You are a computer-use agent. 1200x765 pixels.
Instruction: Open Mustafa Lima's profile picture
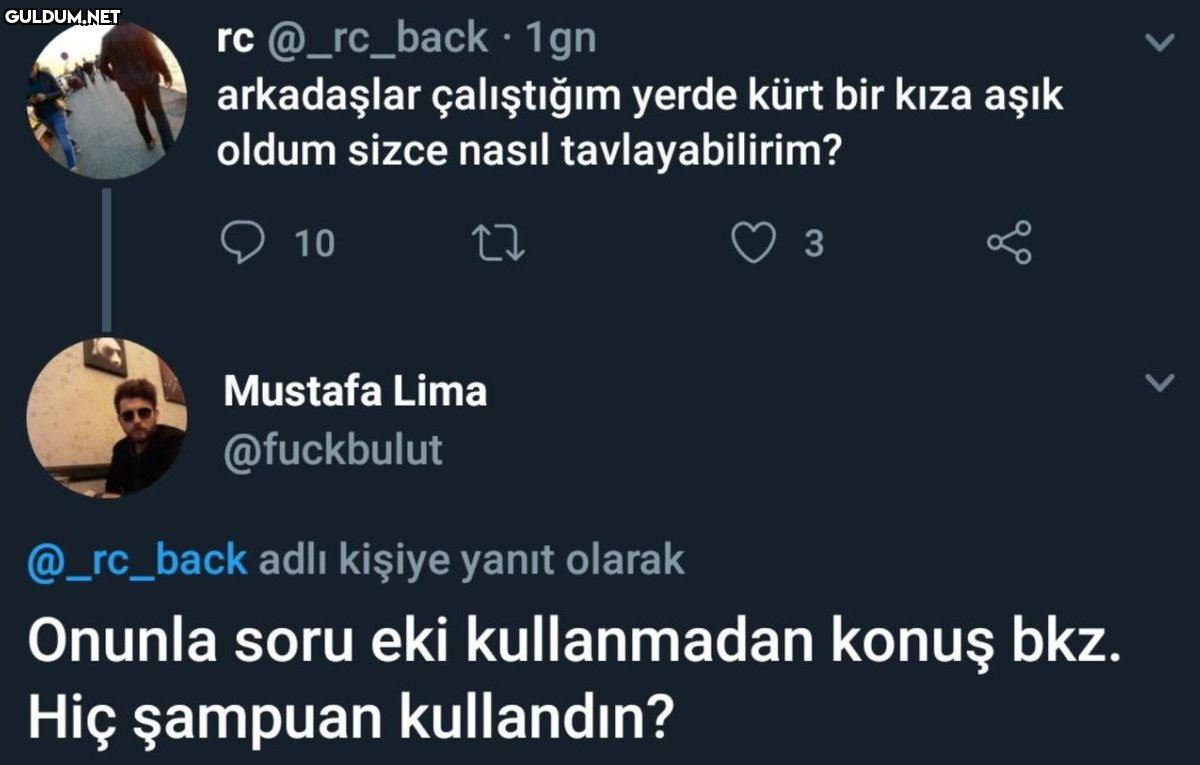pyautogui.click(x=106, y=417)
